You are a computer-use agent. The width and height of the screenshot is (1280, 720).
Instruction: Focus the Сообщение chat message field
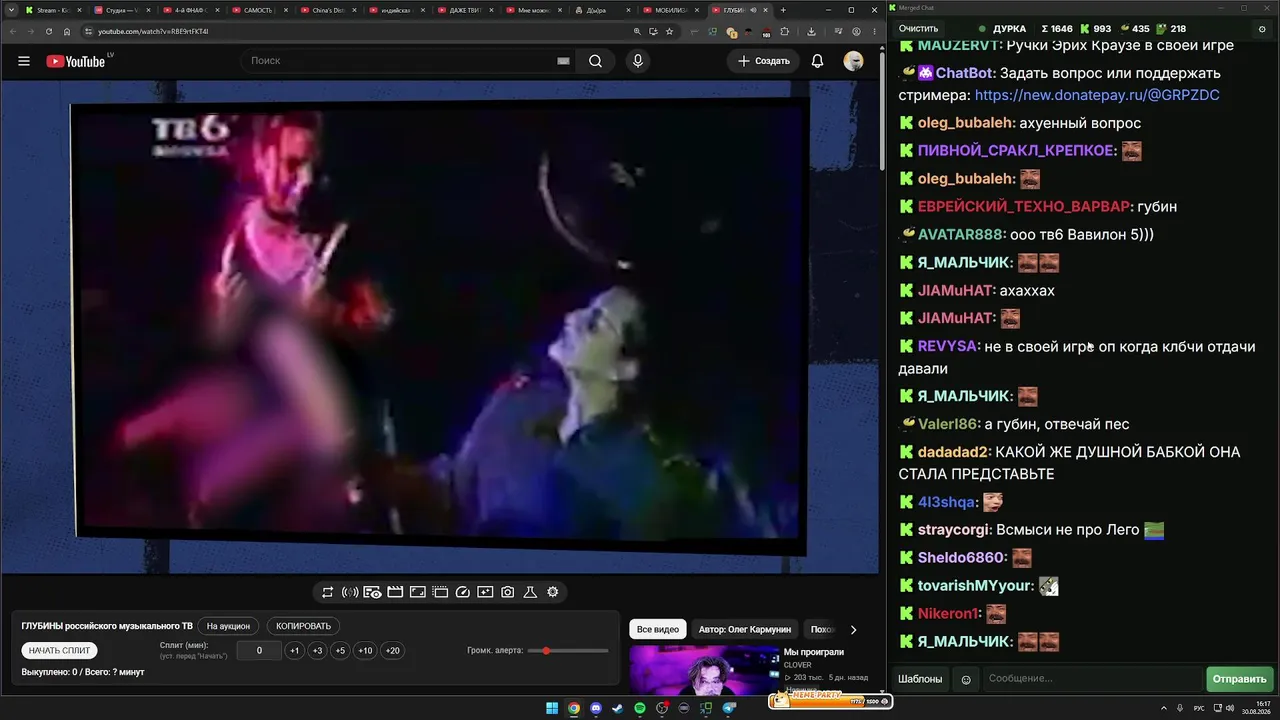coord(1092,679)
